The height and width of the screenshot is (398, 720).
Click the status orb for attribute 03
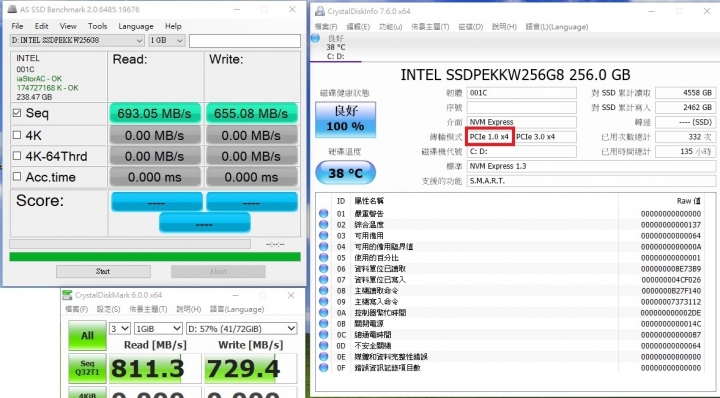pos(324,235)
